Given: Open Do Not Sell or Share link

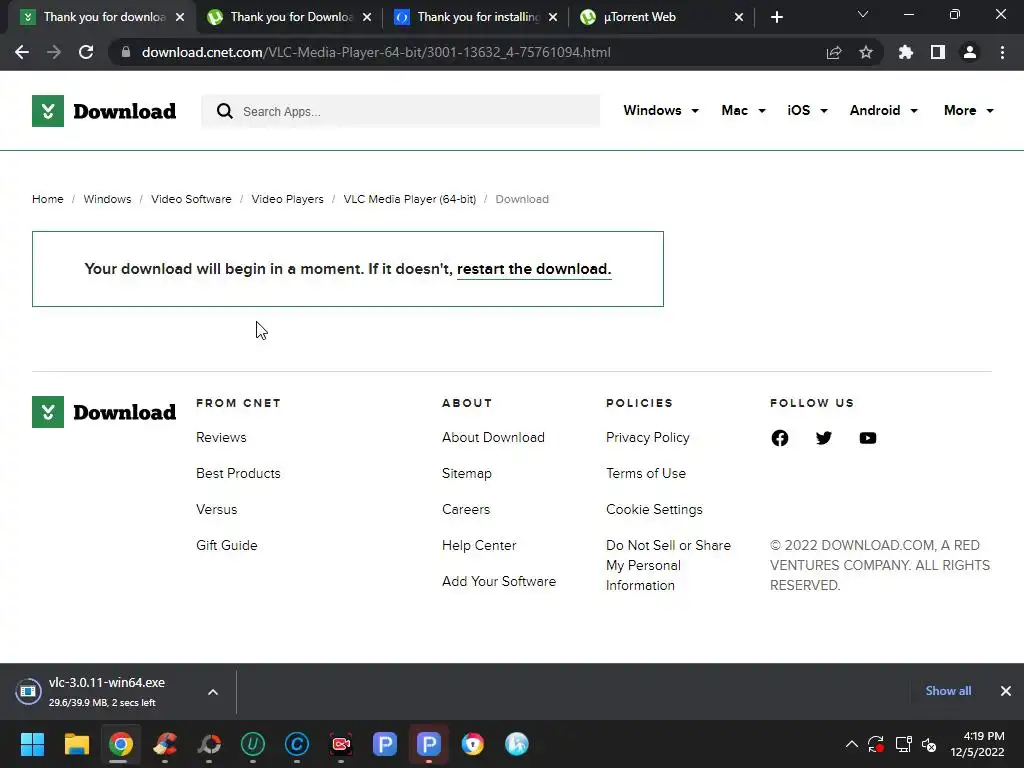Looking at the screenshot, I should point(668,566).
